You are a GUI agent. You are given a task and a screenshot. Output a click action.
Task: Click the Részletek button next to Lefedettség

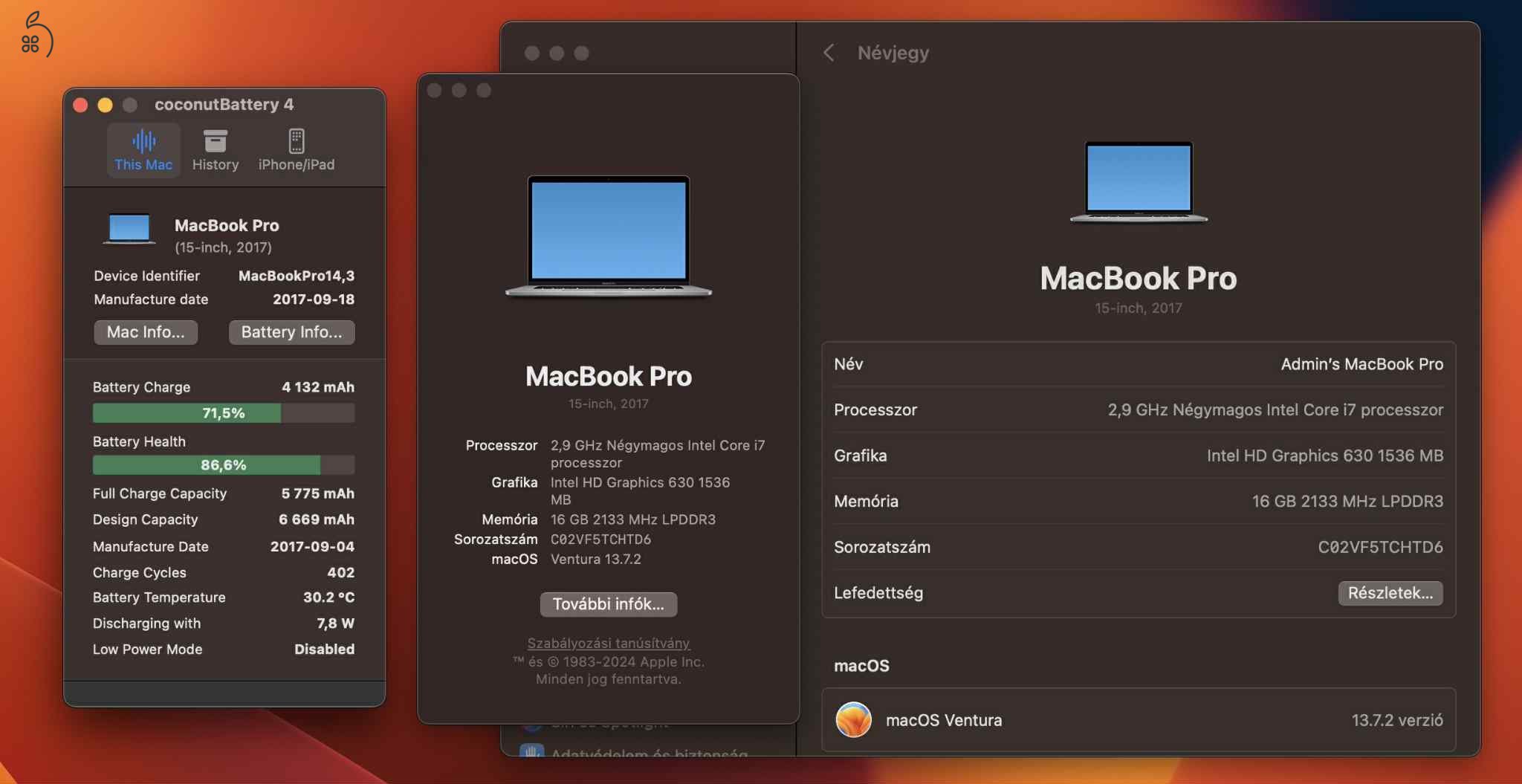1390,593
